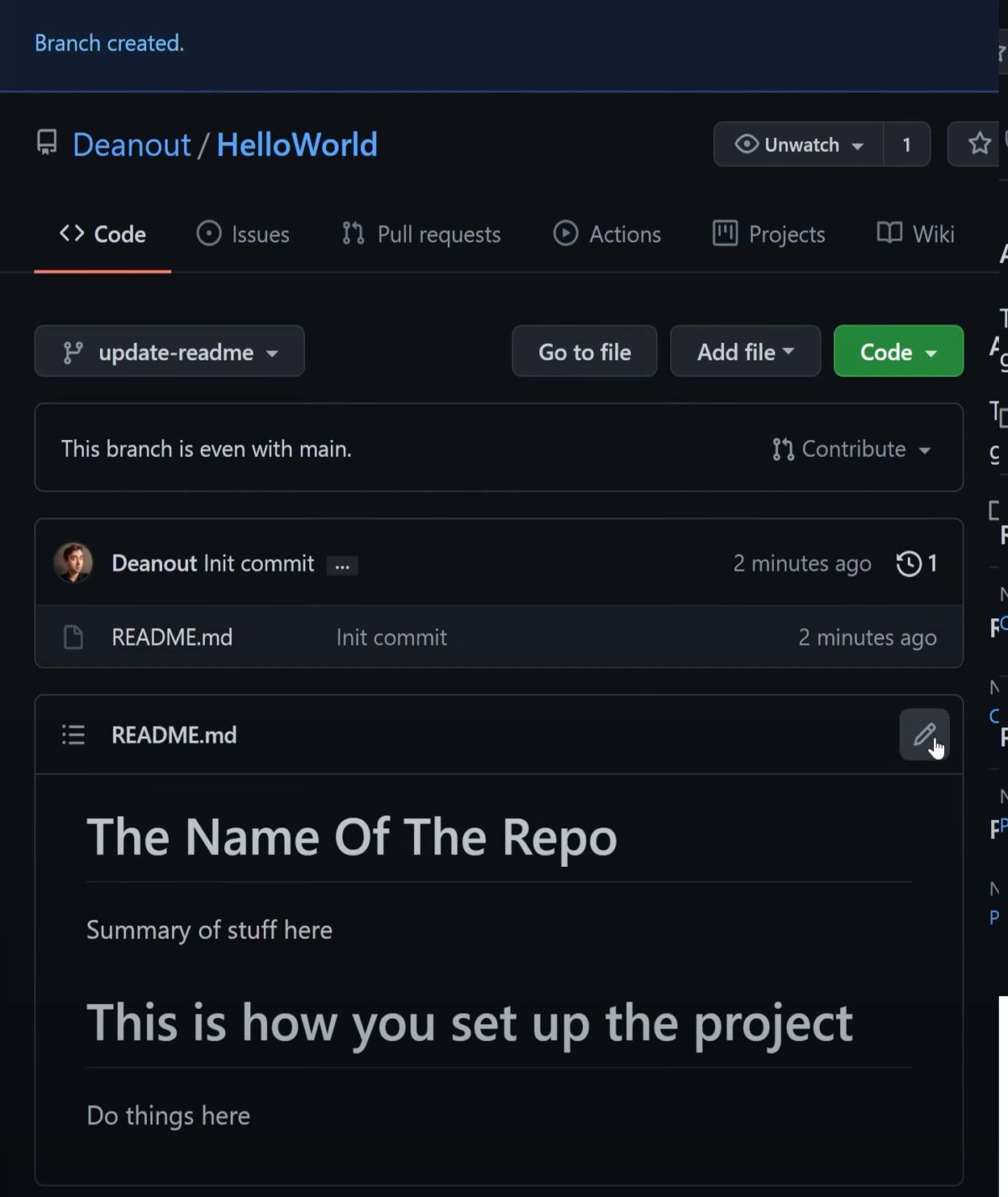Open the HelloWorld repository link
The height and width of the screenshot is (1197, 1008).
click(x=297, y=144)
